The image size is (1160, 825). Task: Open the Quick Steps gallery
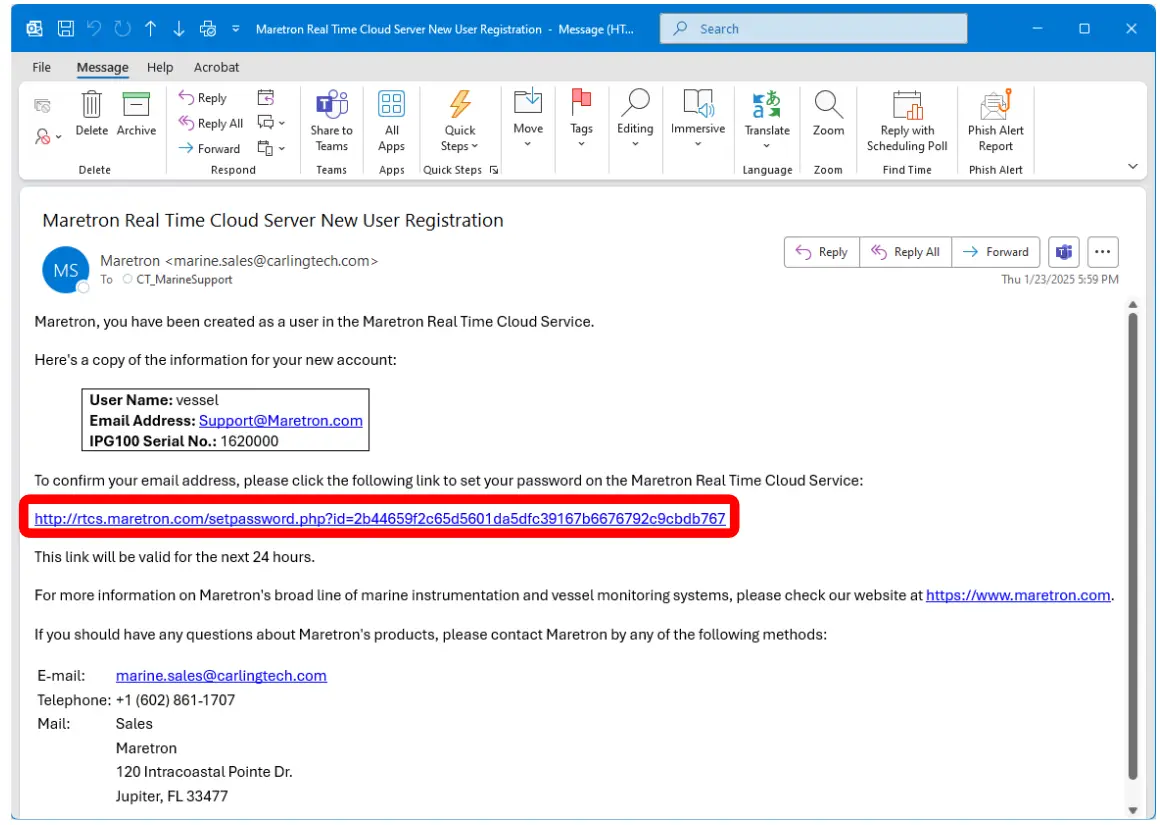coord(459,121)
